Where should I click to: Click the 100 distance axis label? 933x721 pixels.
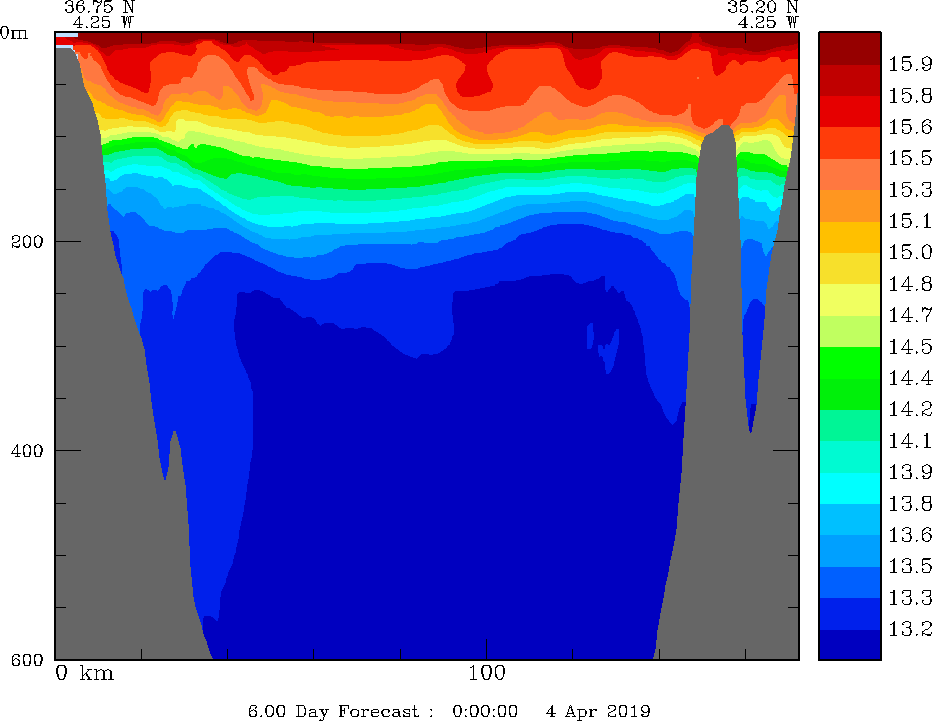click(487, 673)
